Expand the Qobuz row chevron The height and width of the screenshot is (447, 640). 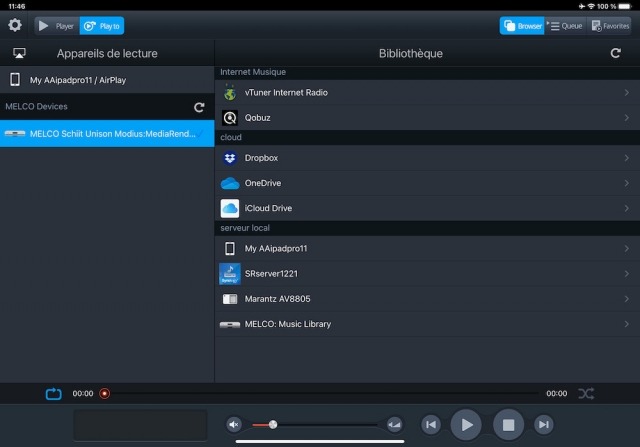pos(626,118)
